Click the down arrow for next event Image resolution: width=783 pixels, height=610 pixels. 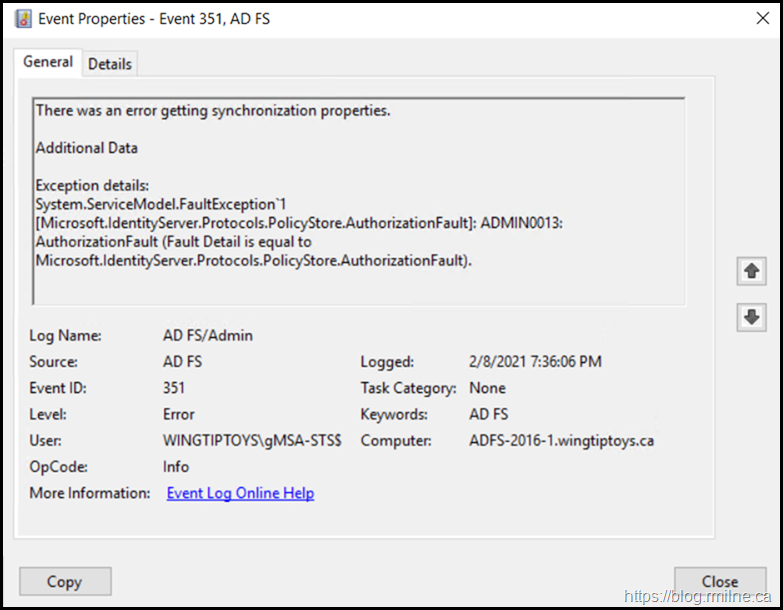pyautogui.click(x=751, y=317)
